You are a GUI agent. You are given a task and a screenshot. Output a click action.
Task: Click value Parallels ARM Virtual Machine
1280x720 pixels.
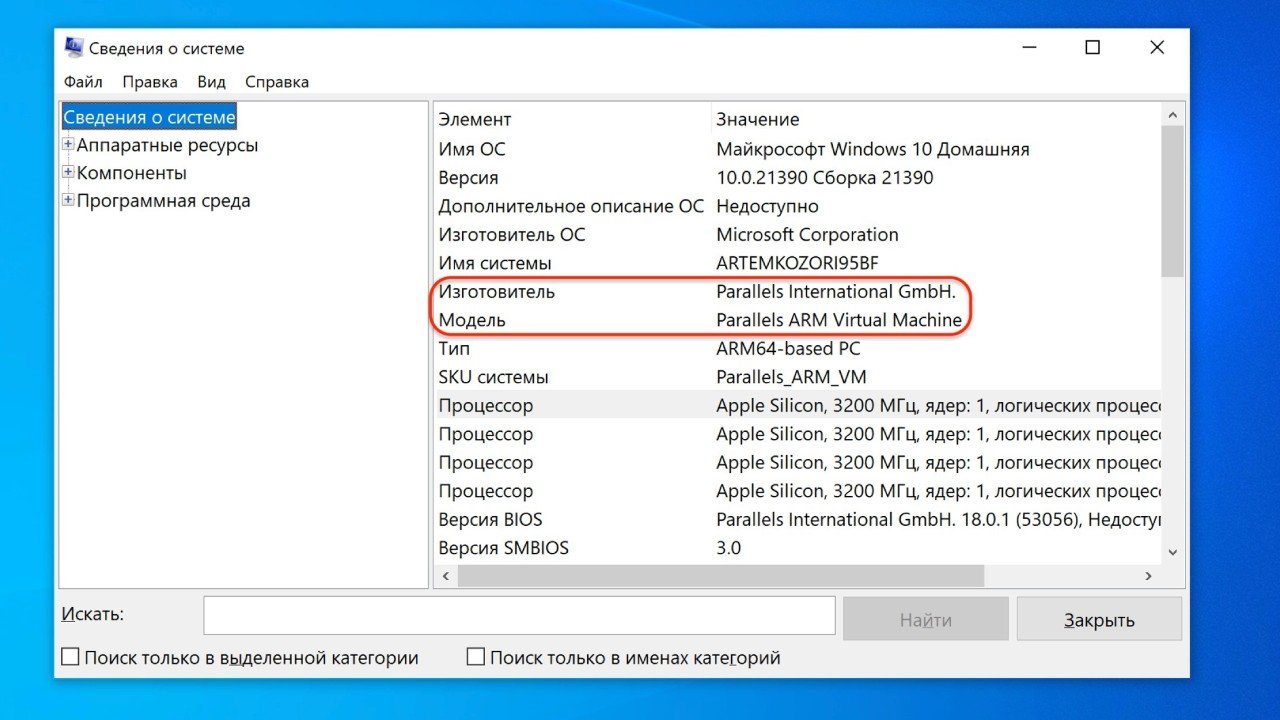839,320
